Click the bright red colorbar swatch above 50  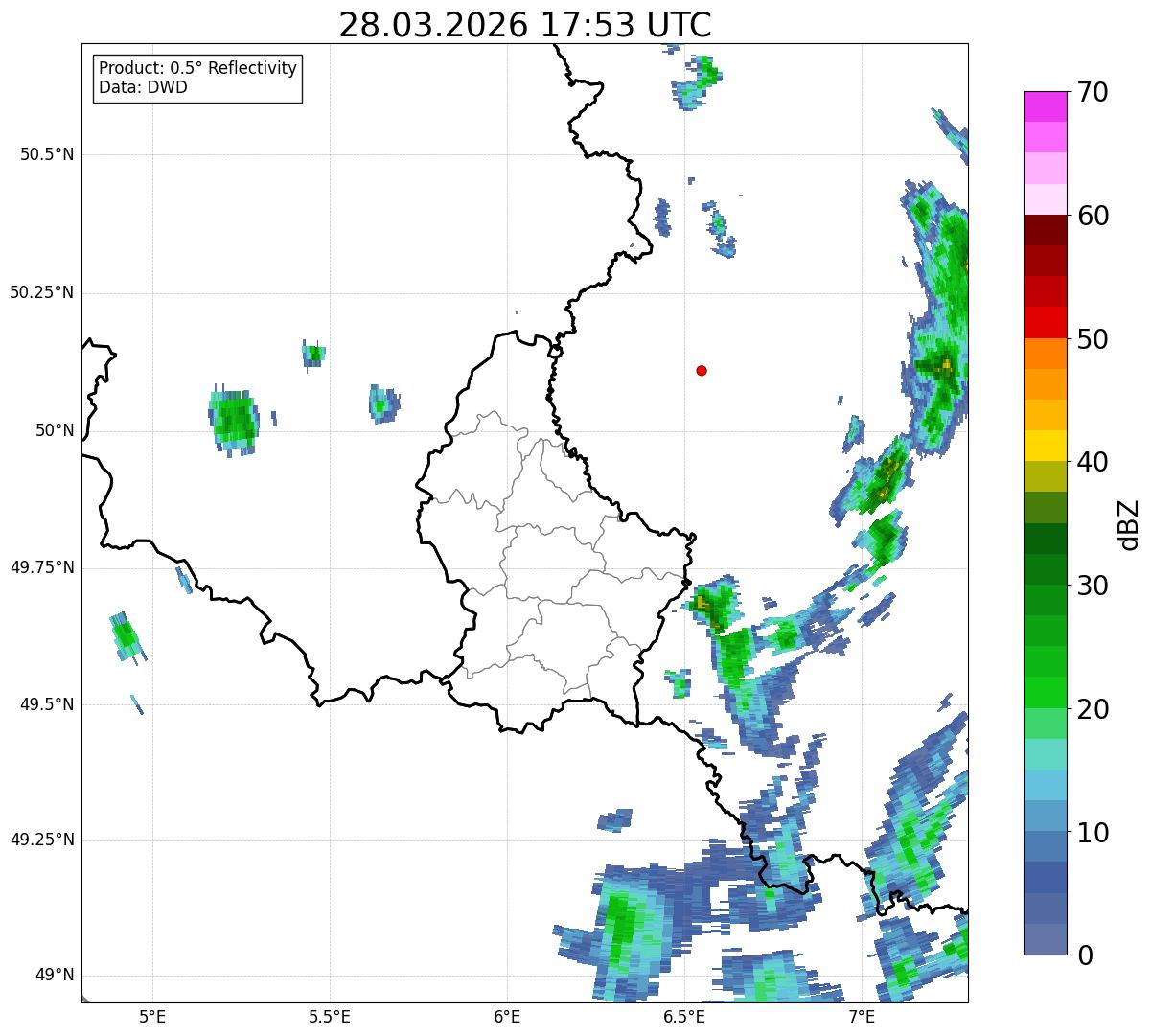point(1045,322)
